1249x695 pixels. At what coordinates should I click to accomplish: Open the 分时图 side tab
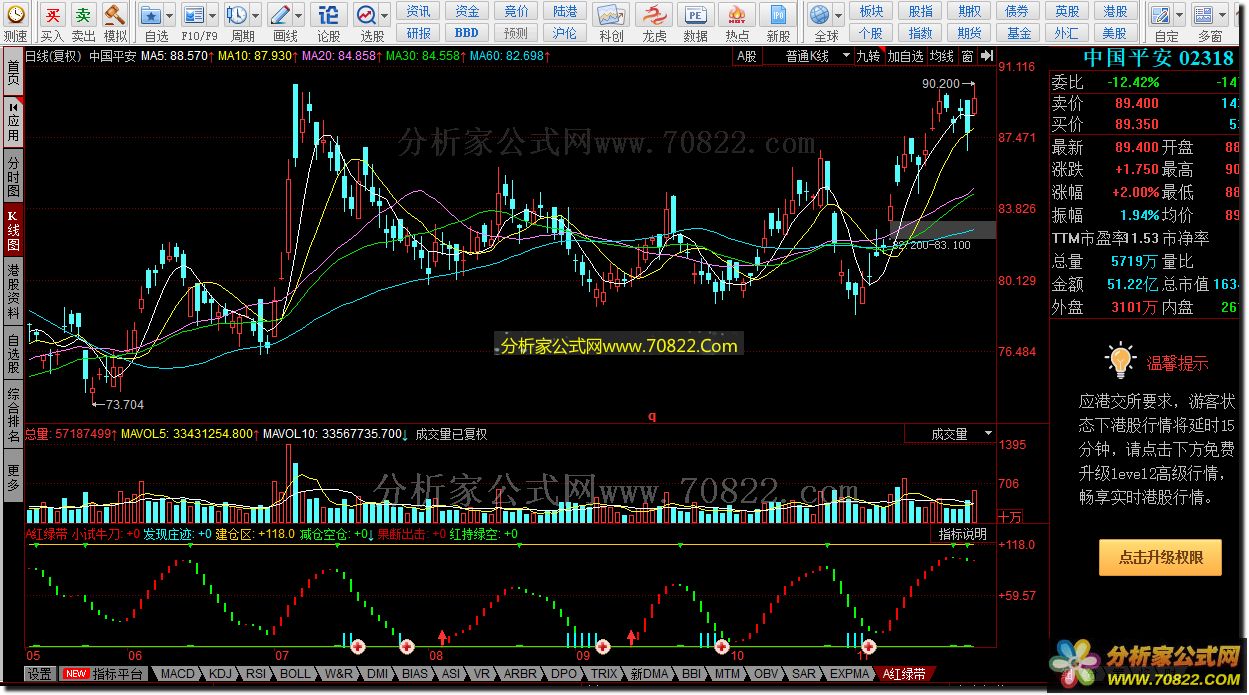(13, 176)
